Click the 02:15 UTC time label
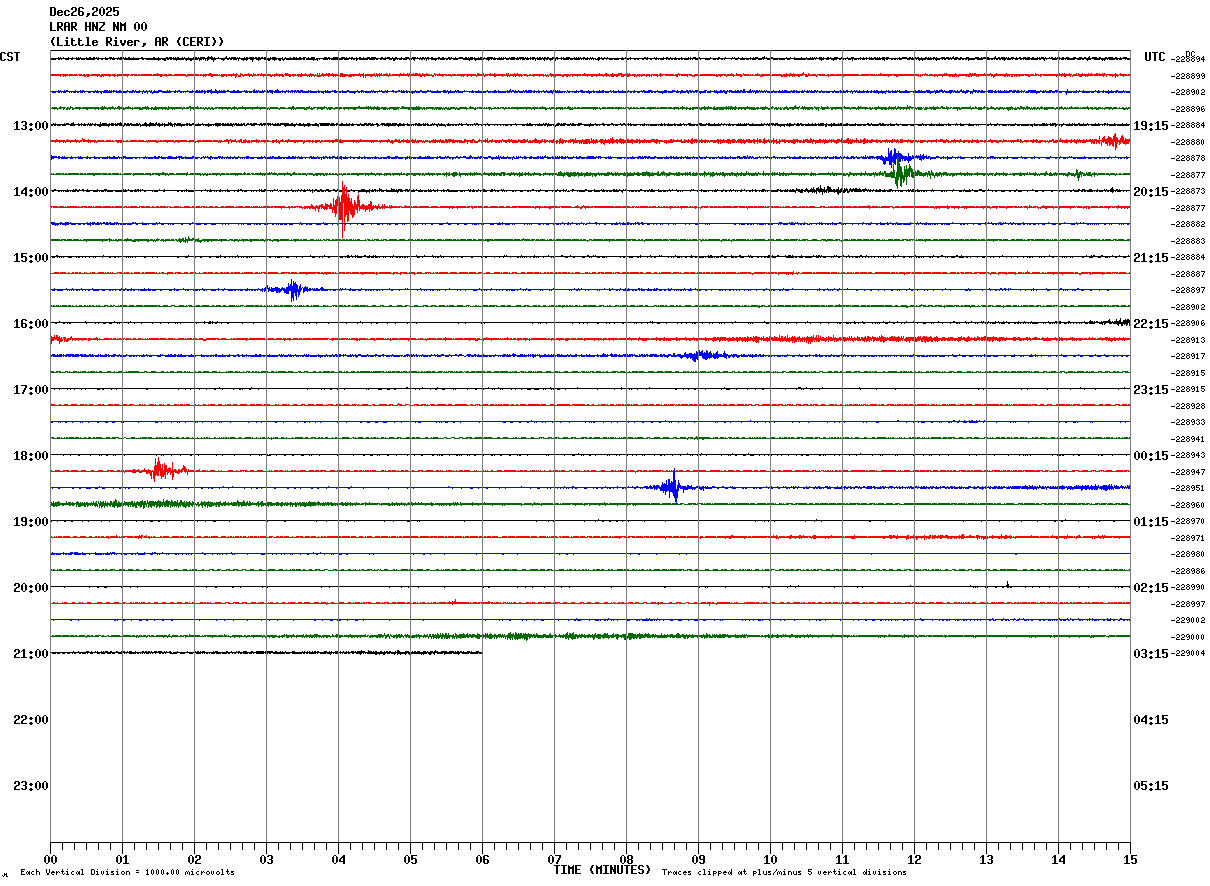Viewport: 1210px width, 886px height. pos(1151,587)
